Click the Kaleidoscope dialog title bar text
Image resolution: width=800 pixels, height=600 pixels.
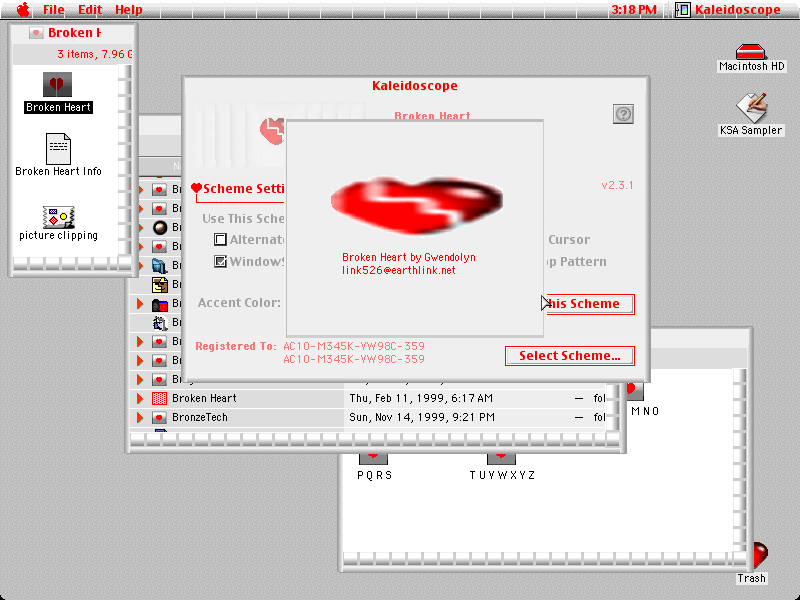[x=415, y=86]
